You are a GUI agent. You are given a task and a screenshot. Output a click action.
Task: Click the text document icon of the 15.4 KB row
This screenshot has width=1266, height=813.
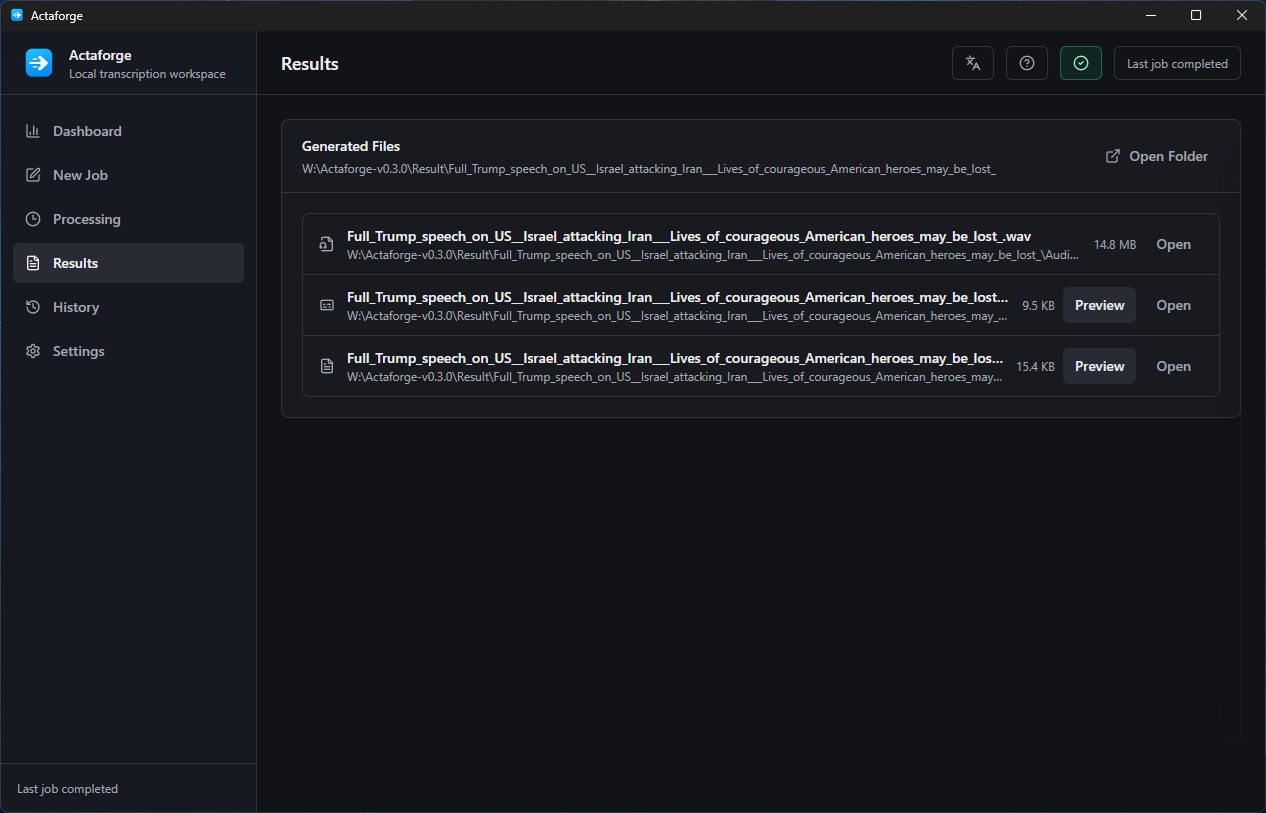[327, 366]
